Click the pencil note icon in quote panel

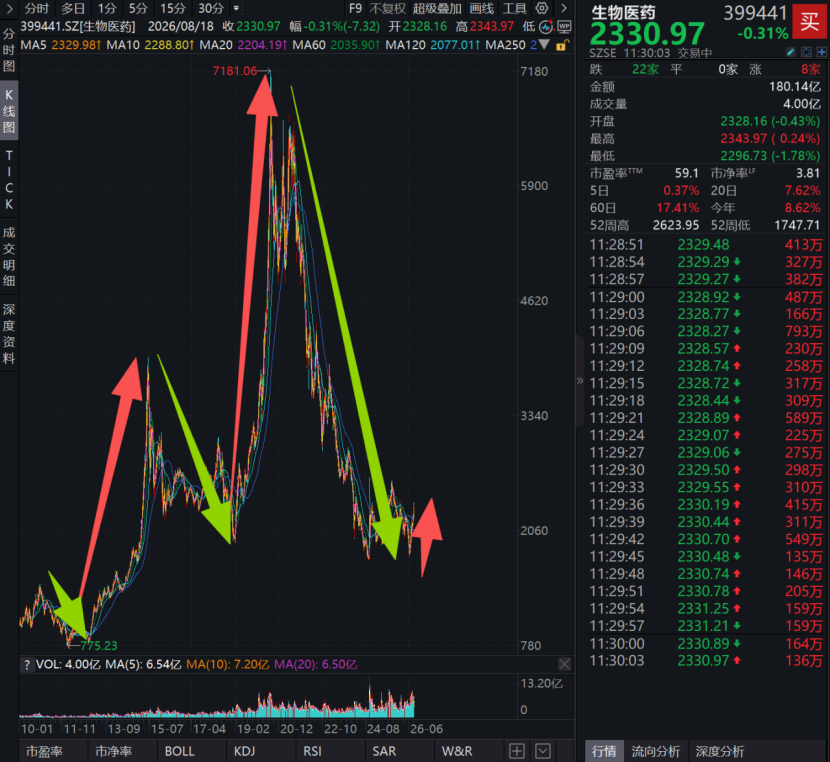tap(790, 52)
